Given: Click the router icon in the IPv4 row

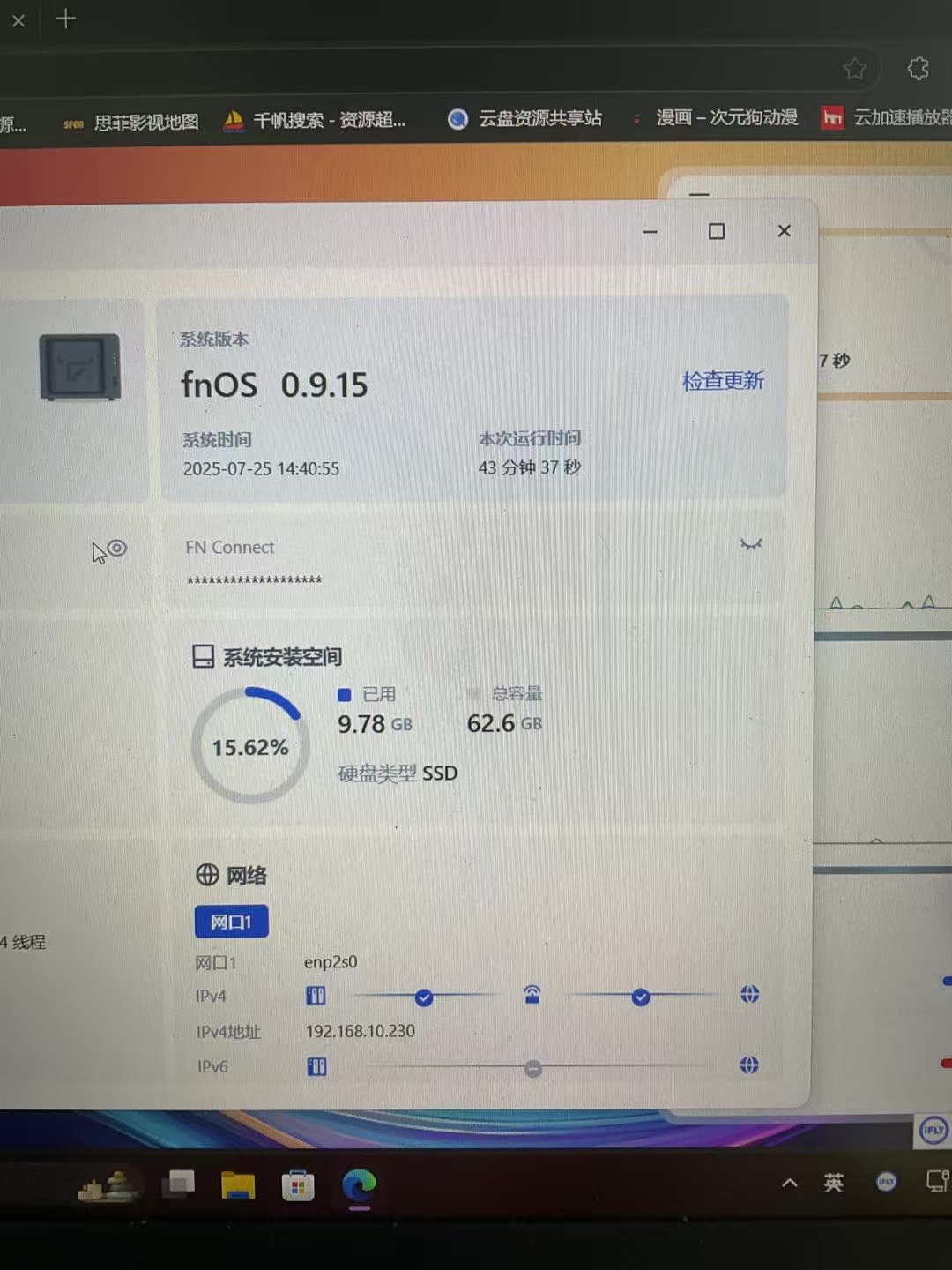Looking at the screenshot, I should pos(532,995).
